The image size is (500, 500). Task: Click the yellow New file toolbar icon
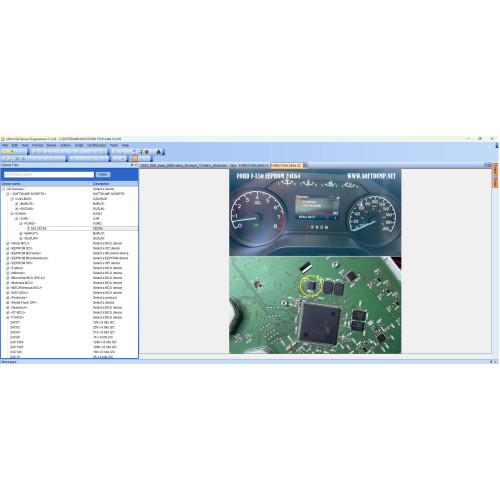coord(5,152)
